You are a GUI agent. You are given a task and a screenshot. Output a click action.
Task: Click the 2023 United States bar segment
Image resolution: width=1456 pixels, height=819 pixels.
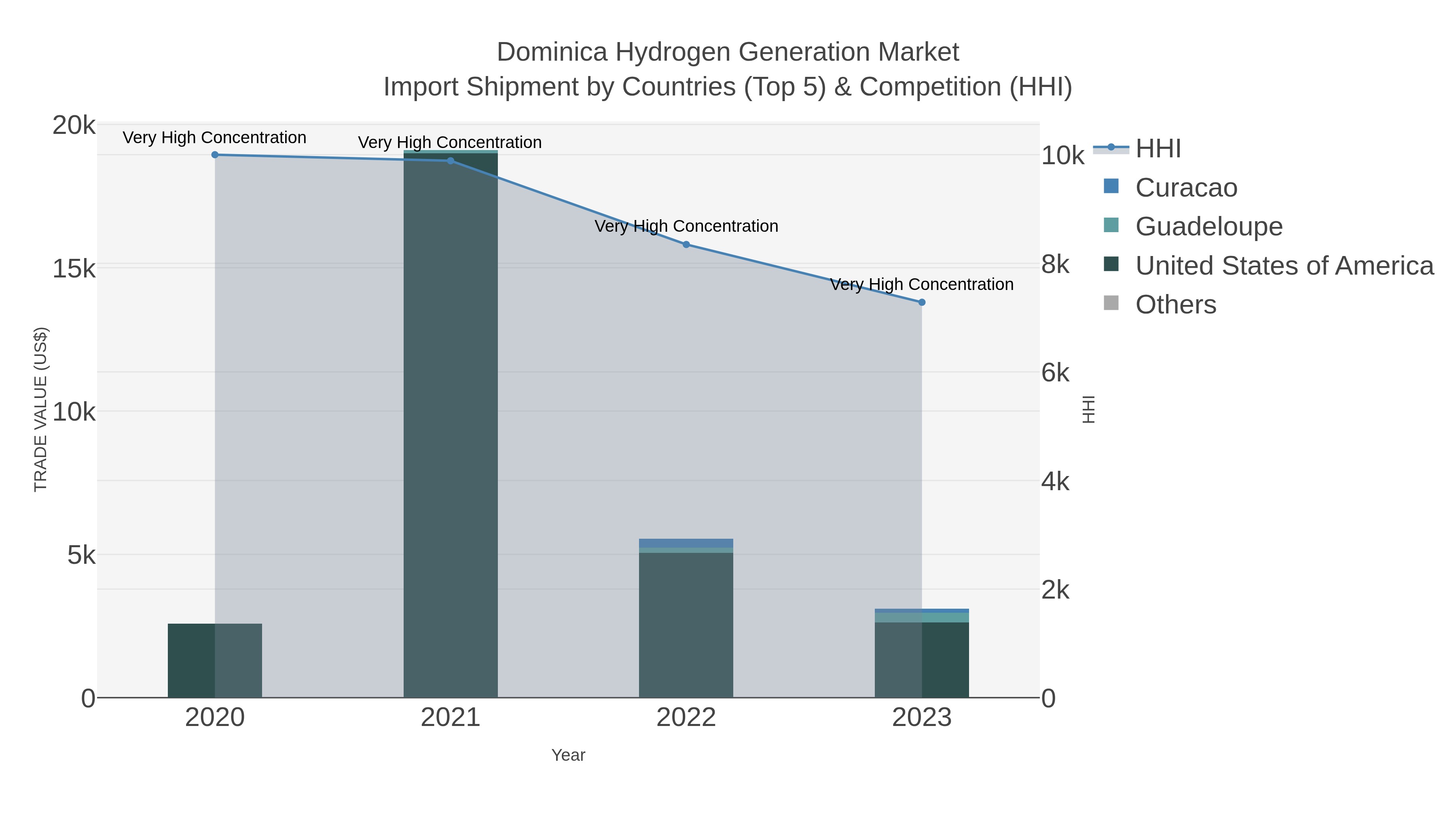(922, 660)
